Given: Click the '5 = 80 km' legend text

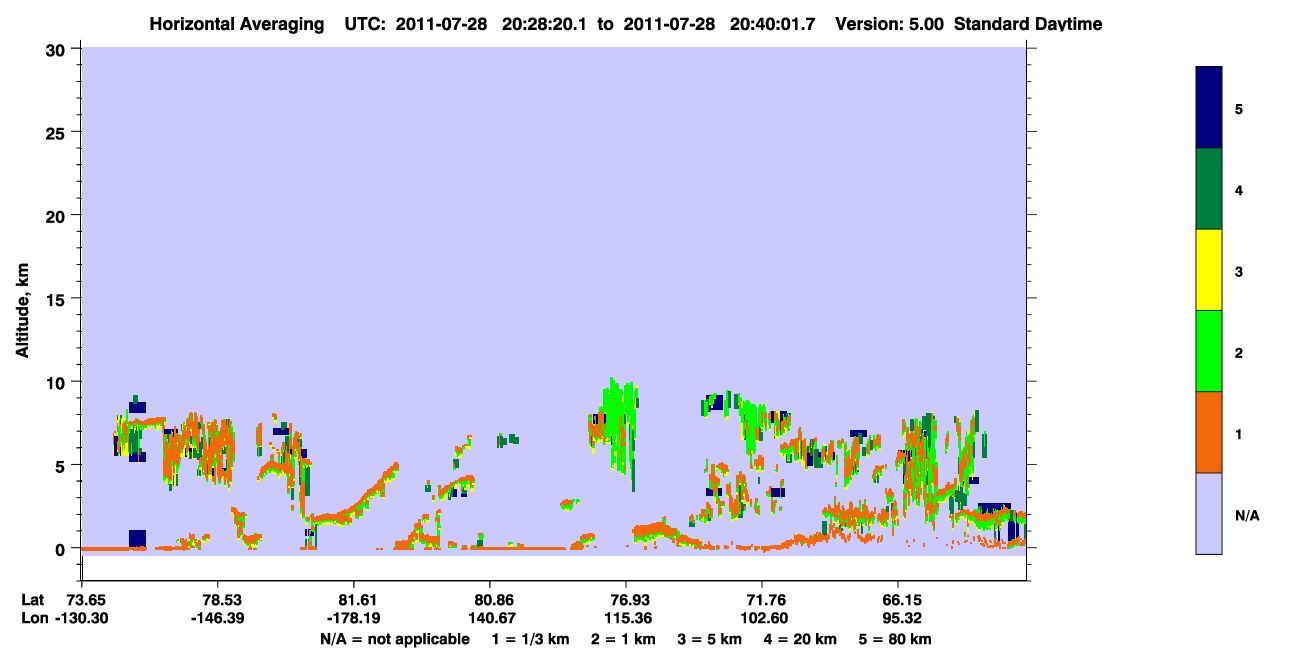Looking at the screenshot, I should click(895, 639).
